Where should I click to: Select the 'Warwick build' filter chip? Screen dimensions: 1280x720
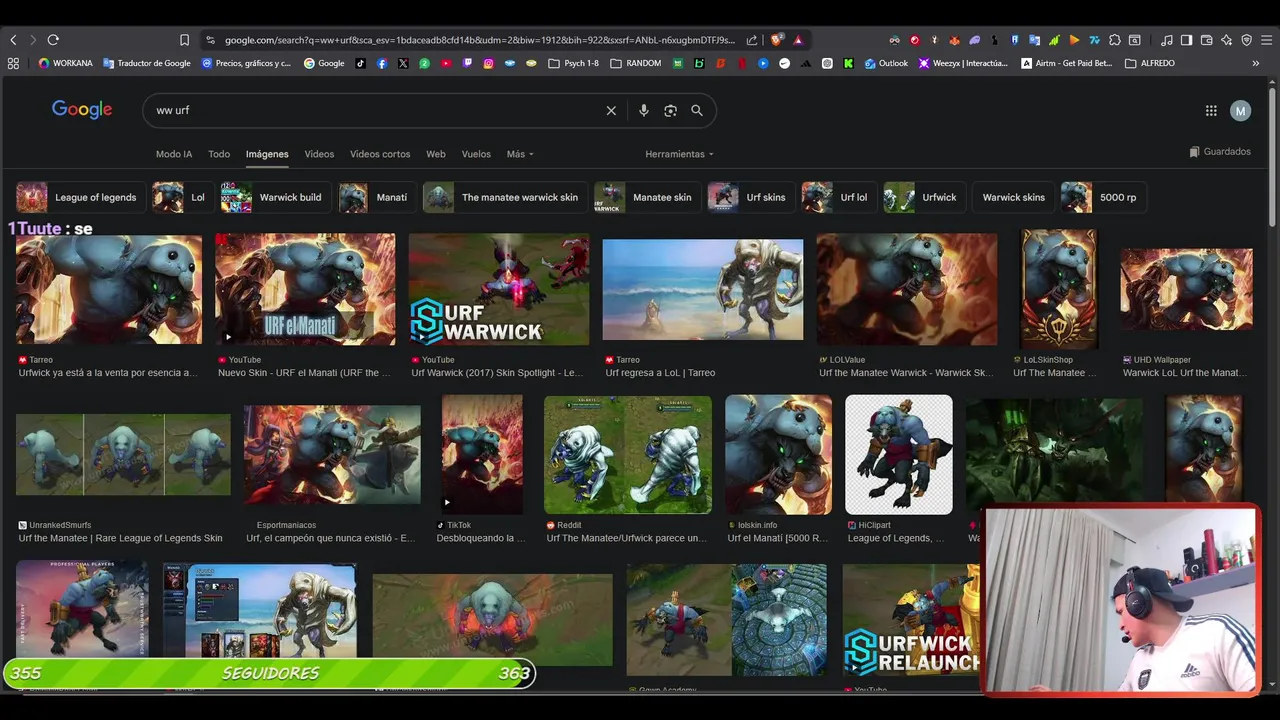coord(275,197)
